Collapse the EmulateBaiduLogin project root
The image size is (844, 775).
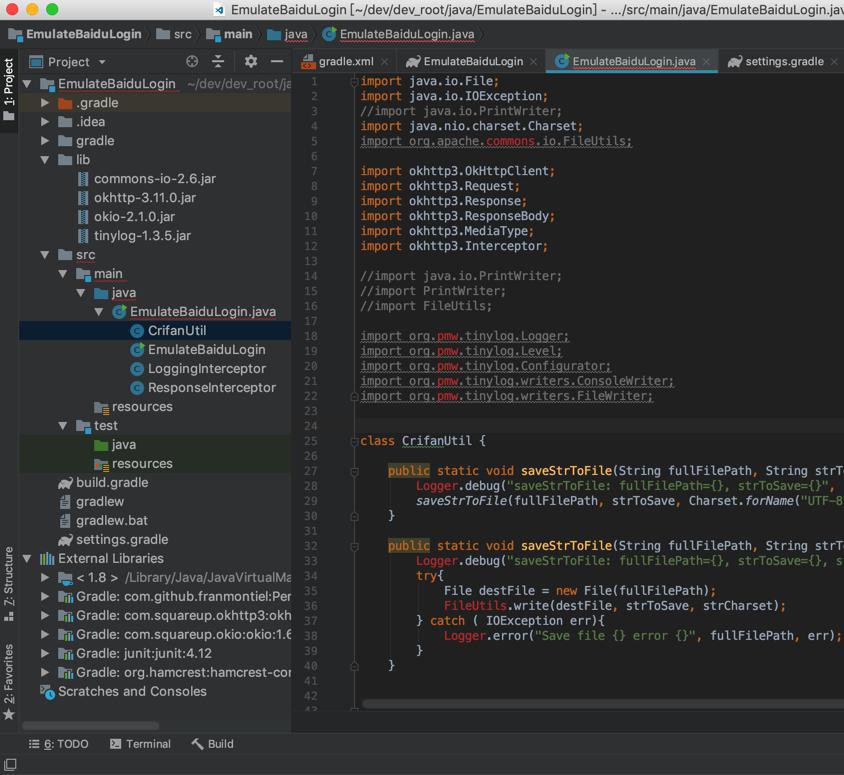click(27, 84)
